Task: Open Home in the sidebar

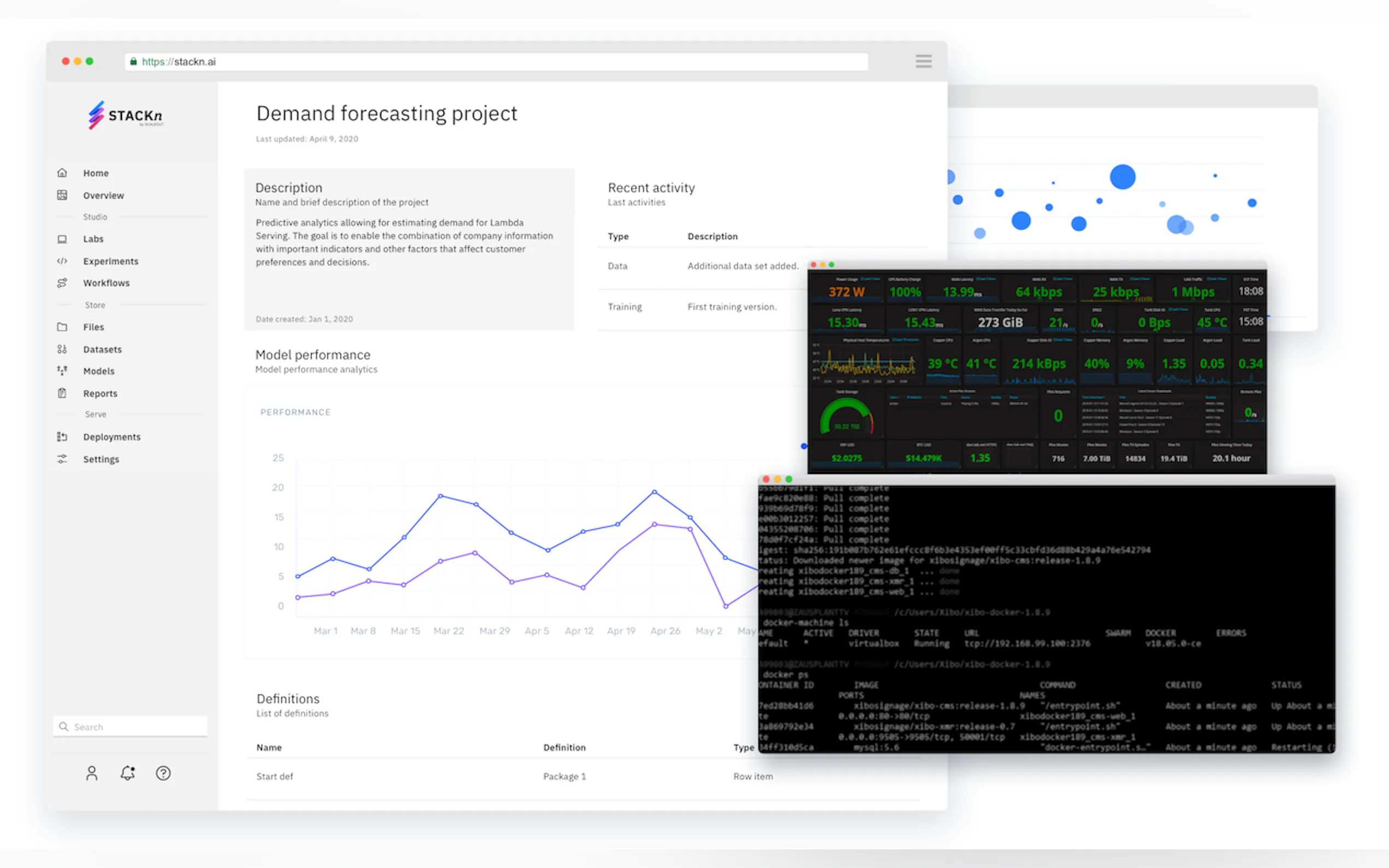Action: click(96, 173)
